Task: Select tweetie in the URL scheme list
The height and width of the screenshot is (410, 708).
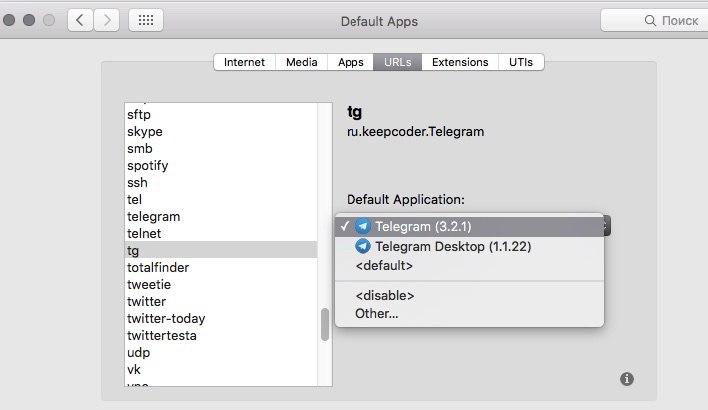Action: coord(221,284)
